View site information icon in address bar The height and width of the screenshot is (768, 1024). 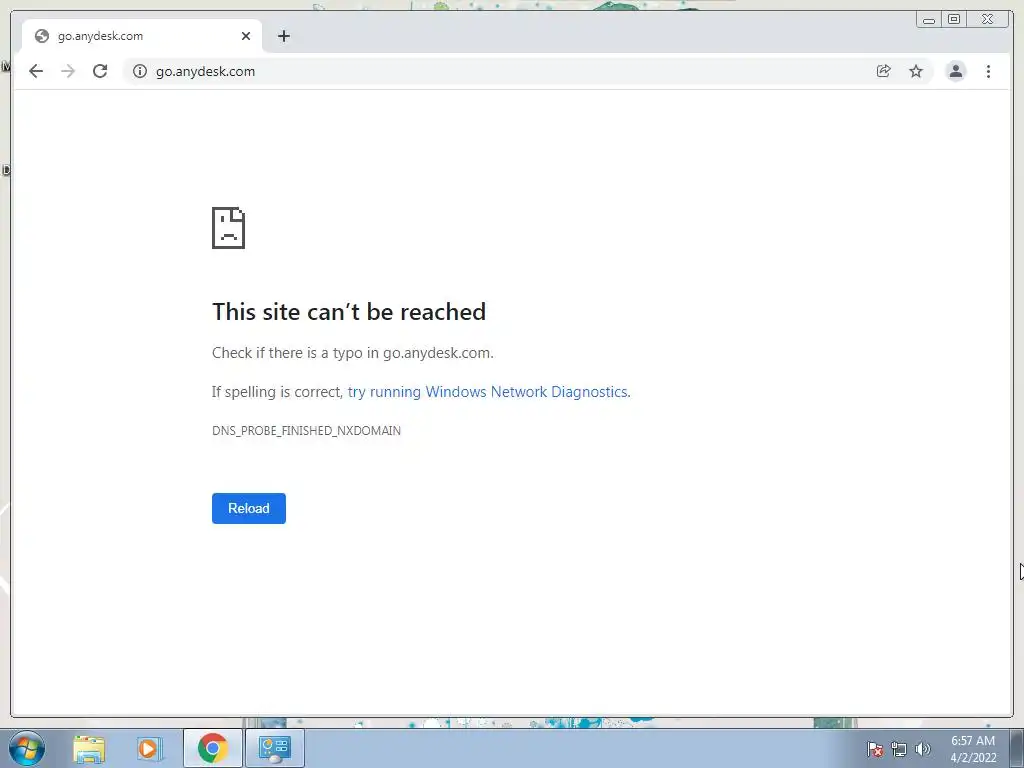(140, 71)
